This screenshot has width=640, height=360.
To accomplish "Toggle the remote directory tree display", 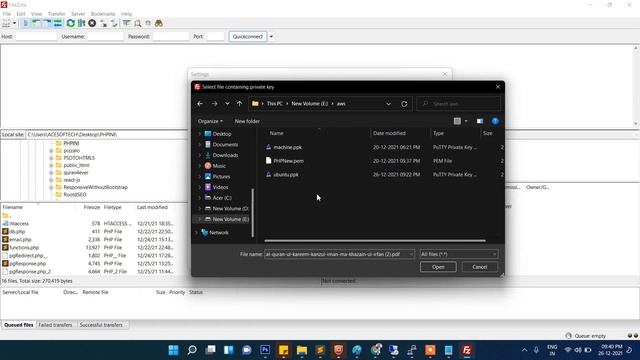I will tap(47, 23).
